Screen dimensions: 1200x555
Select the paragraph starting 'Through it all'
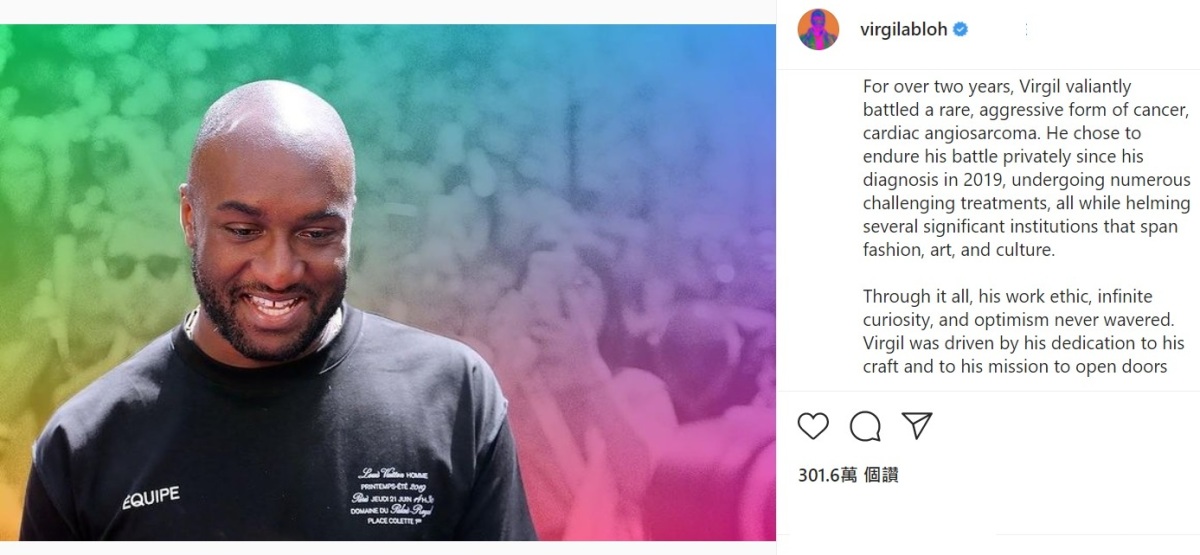1023,332
